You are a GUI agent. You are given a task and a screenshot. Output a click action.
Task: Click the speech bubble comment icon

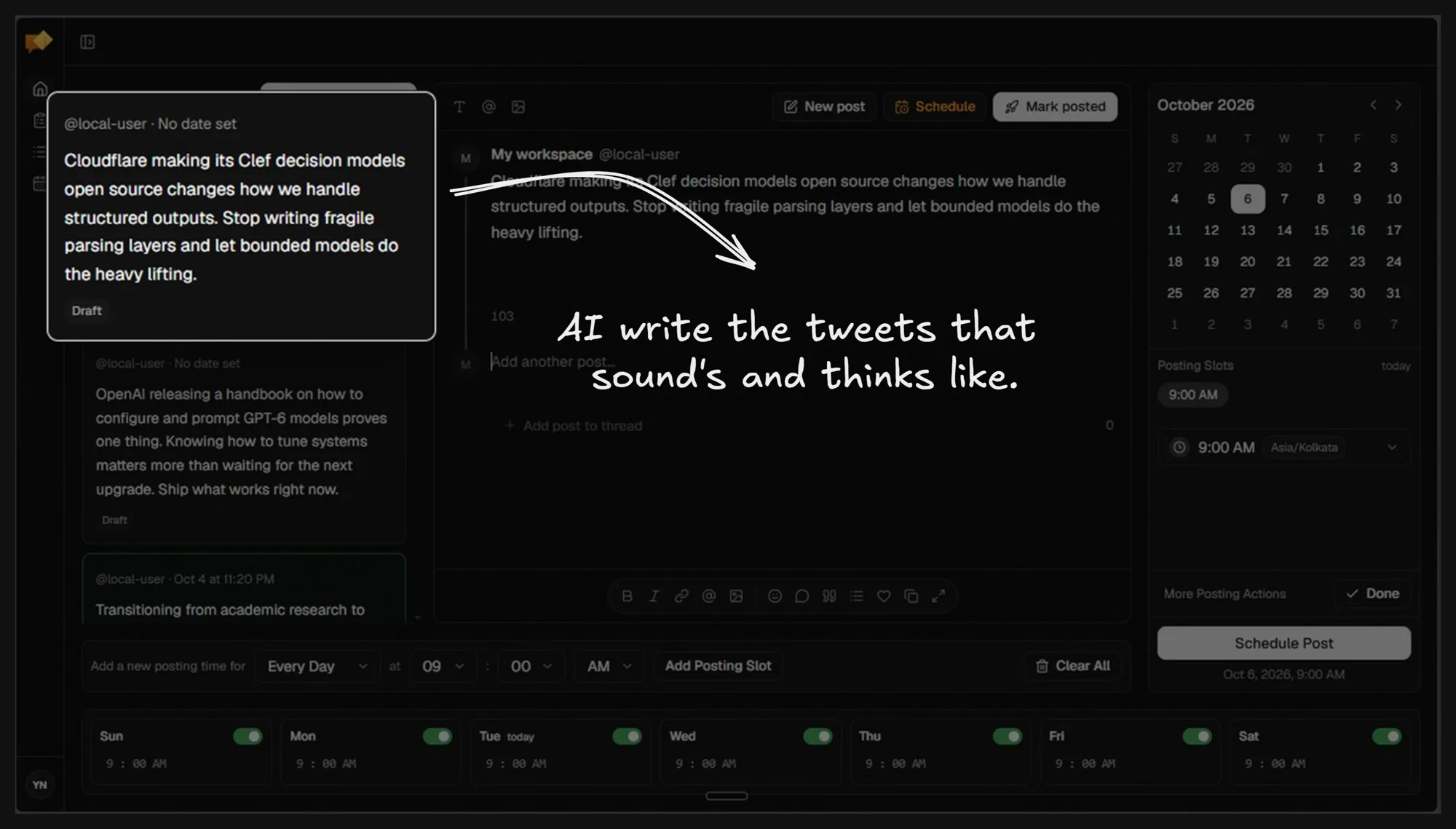coord(802,596)
